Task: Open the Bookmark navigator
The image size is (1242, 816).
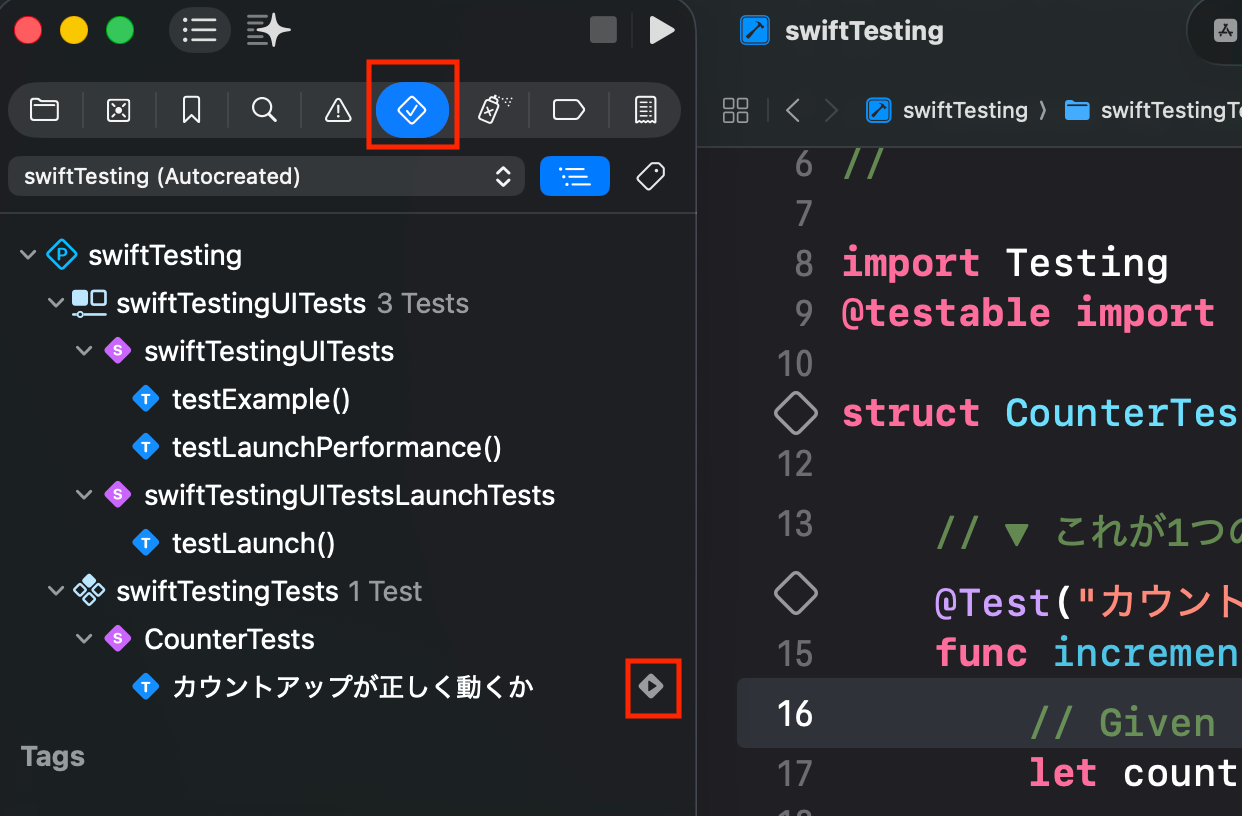Action: 190,110
